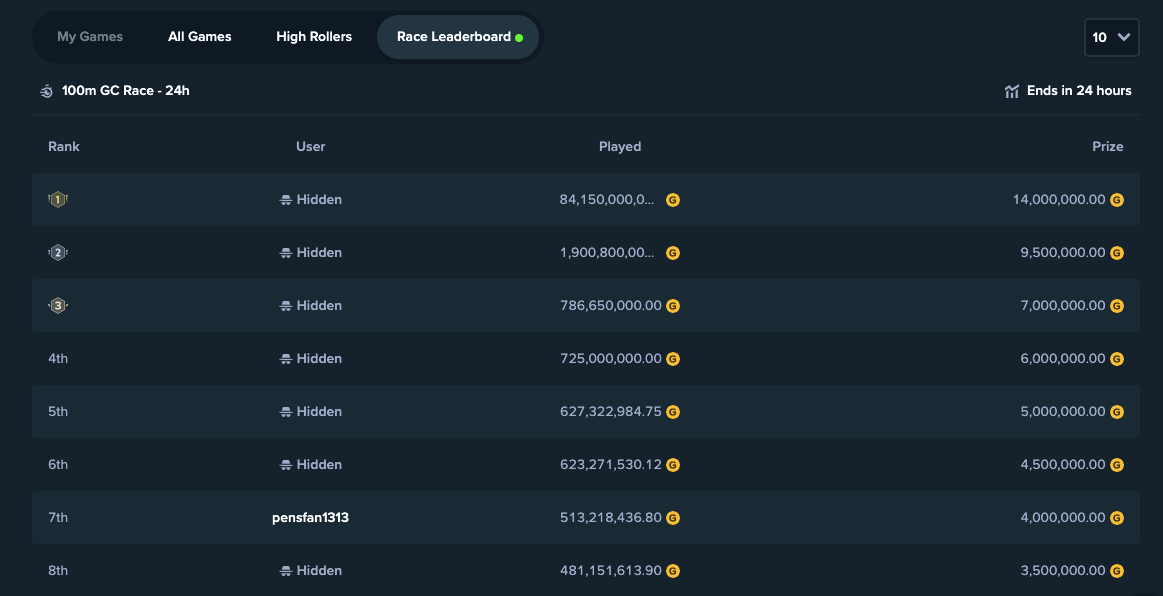The height and width of the screenshot is (596, 1163).
Task: Open the rows-per-page dropdown showing 10
Action: 1111,37
